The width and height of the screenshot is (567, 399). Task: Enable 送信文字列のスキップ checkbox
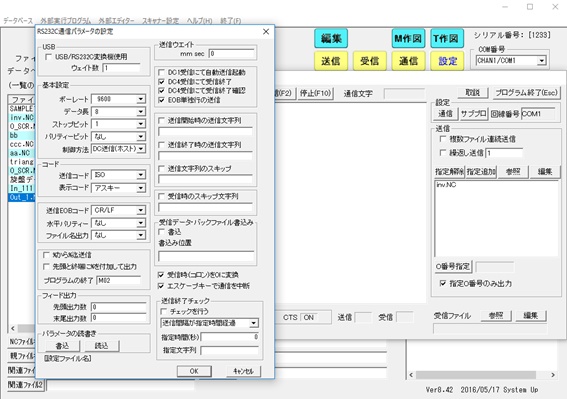click(x=162, y=169)
